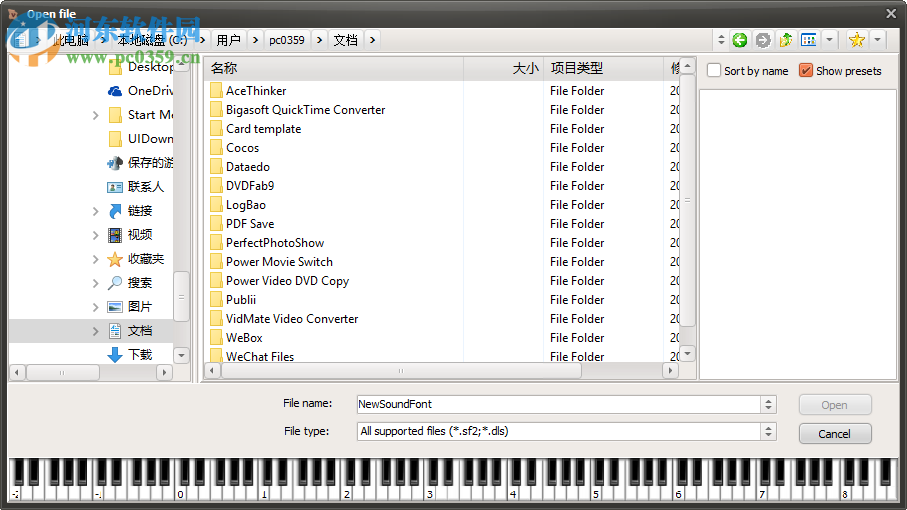Select the LogBao folder icon

point(216,205)
